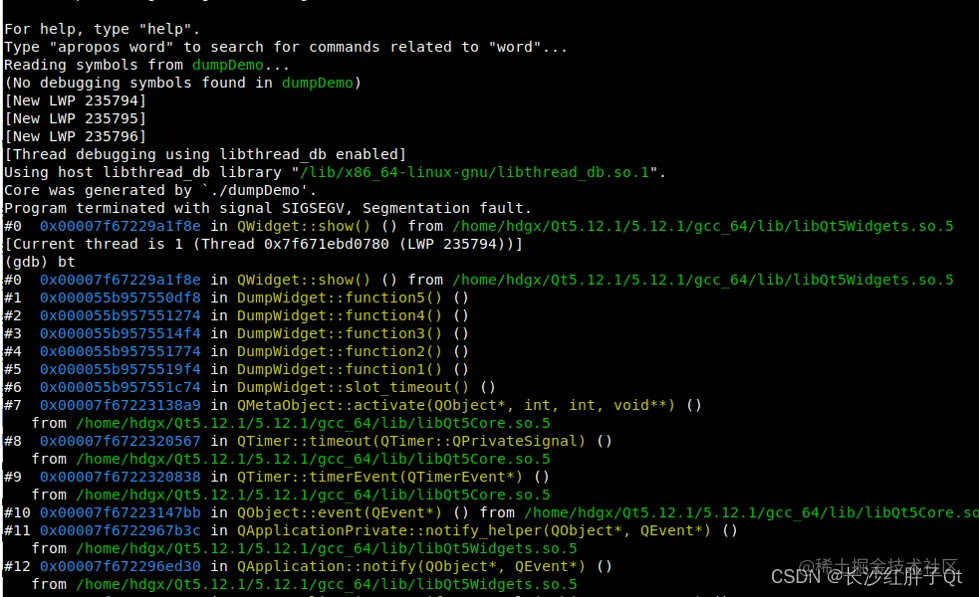Image resolution: width=979 pixels, height=597 pixels.
Task: Select the '[New LWP 235795]' line
Action: 75,119
